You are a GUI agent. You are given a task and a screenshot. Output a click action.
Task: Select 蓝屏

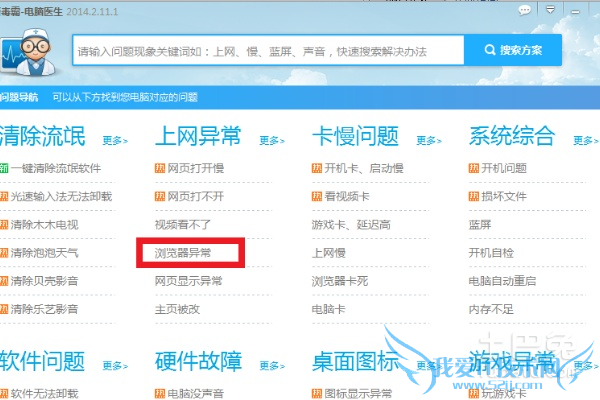(x=480, y=225)
